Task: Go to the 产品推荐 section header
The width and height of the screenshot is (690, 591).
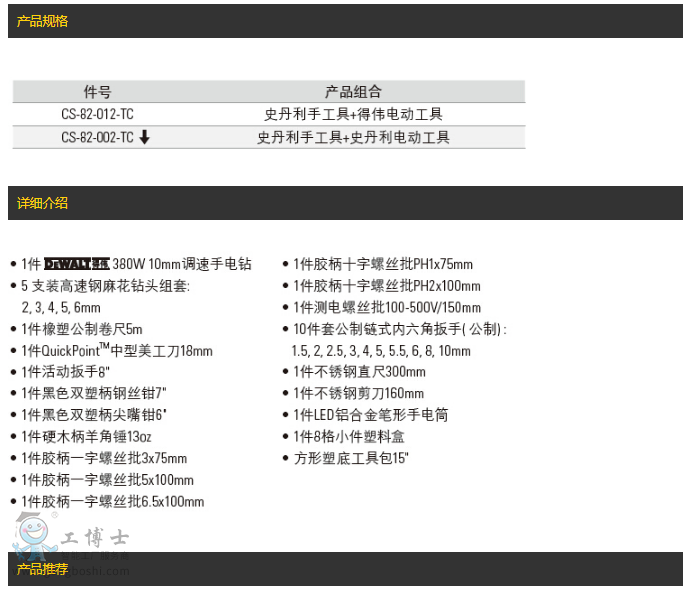Action: [x=43, y=569]
